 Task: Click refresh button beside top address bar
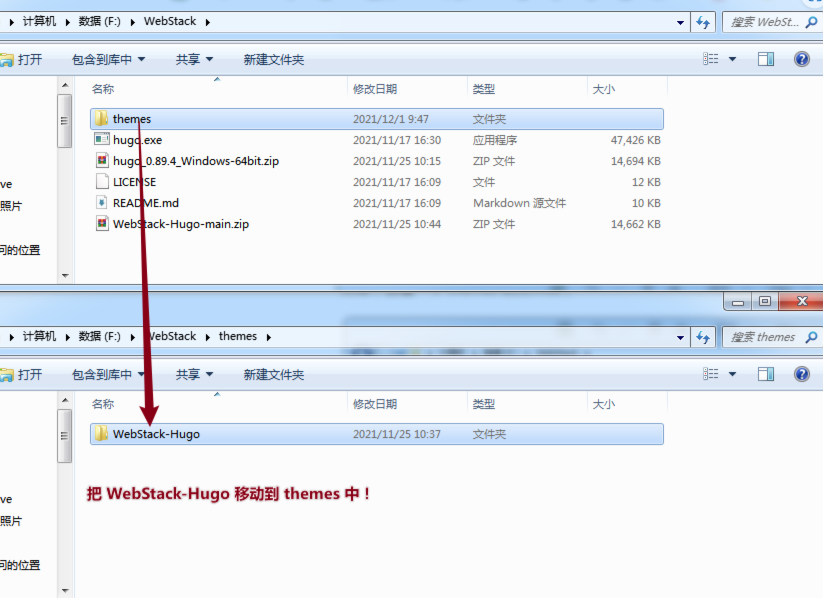[x=703, y=22]
